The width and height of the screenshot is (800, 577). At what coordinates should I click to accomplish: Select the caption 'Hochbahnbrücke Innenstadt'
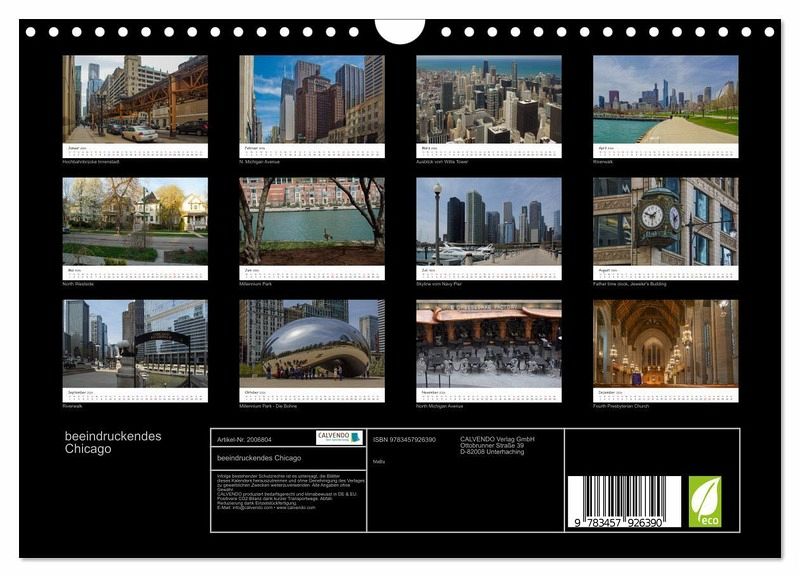[91, 162]
